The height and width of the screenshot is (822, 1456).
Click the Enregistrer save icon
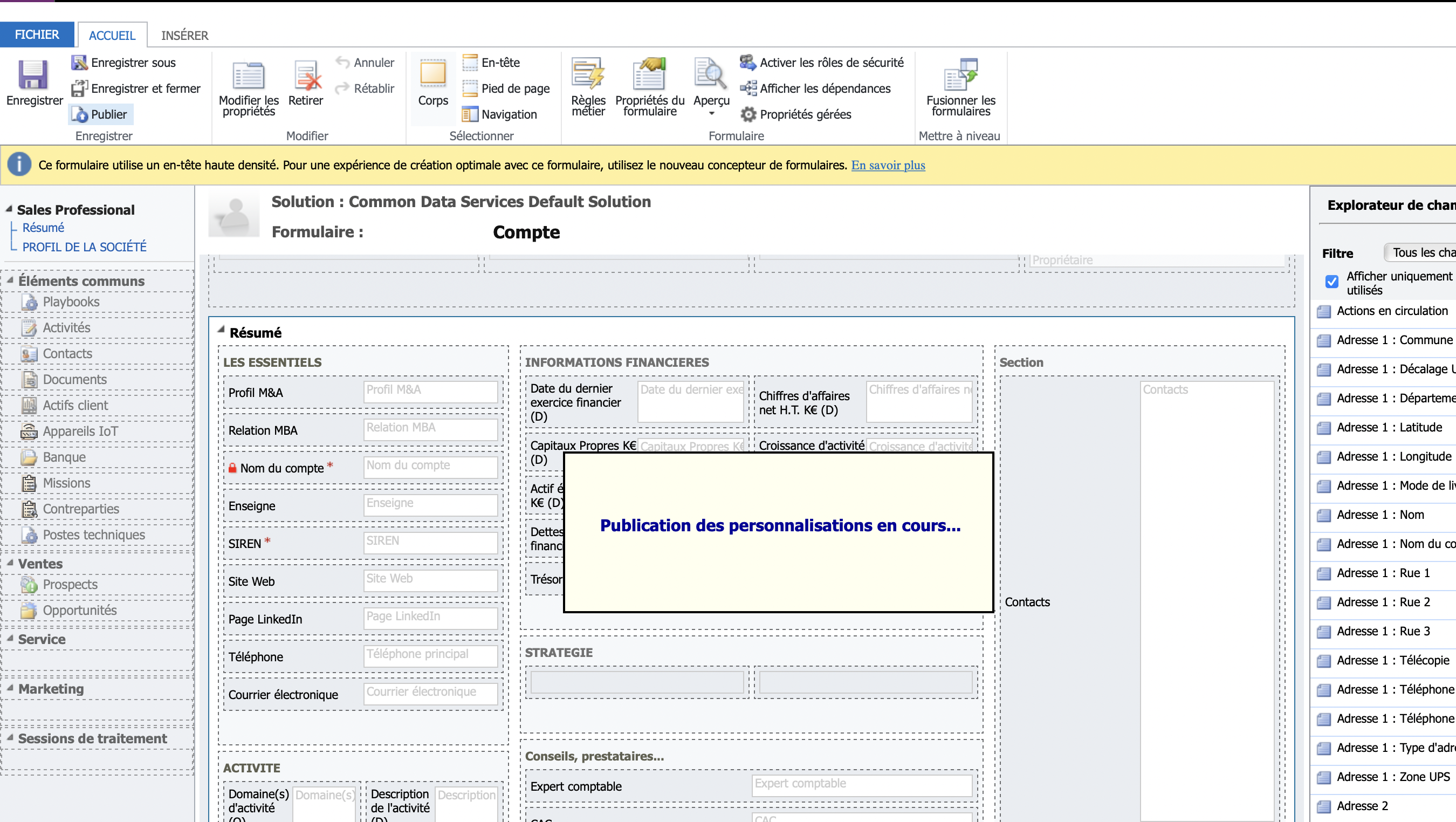pos(33,76)
